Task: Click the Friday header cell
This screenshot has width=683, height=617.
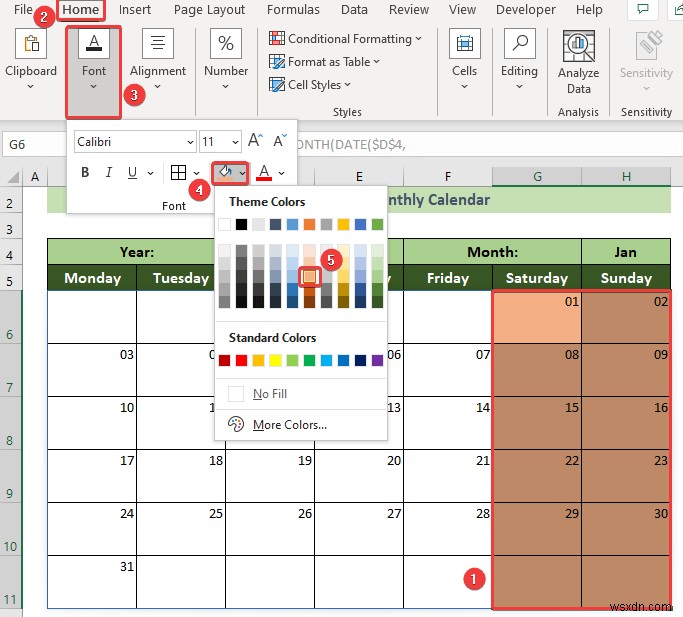Action: point(448,278)
